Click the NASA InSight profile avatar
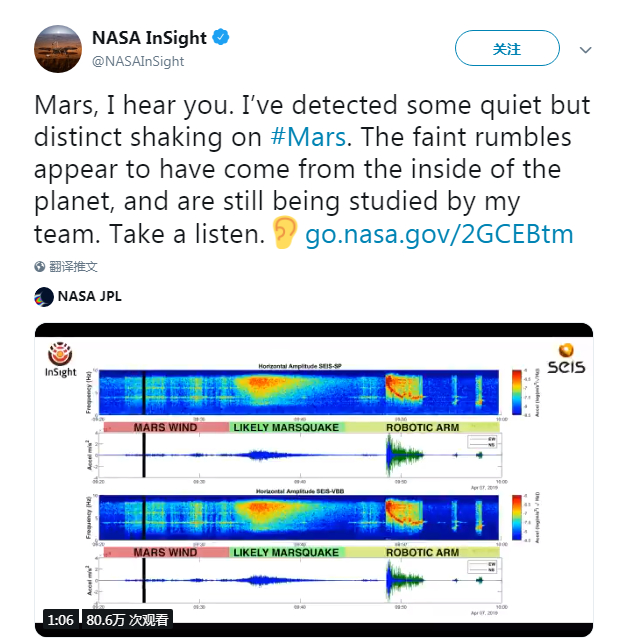The image size is (628, 644). click(x=57, y=48)
